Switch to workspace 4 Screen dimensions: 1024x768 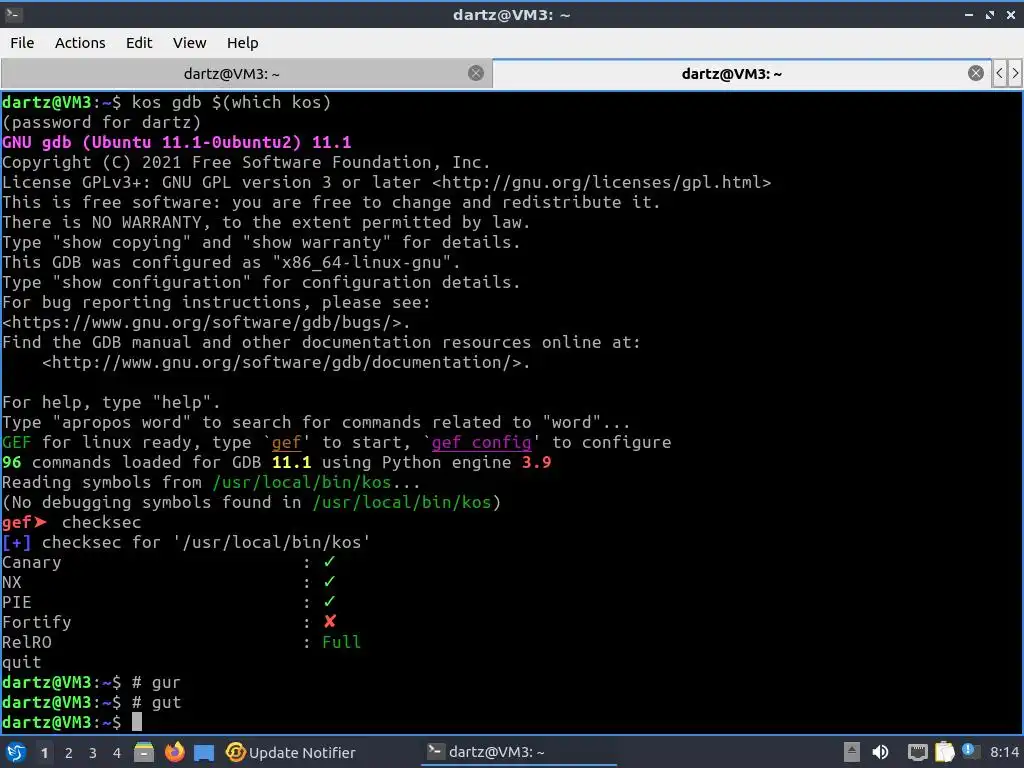pyautogui.click(x=117, y=753)
